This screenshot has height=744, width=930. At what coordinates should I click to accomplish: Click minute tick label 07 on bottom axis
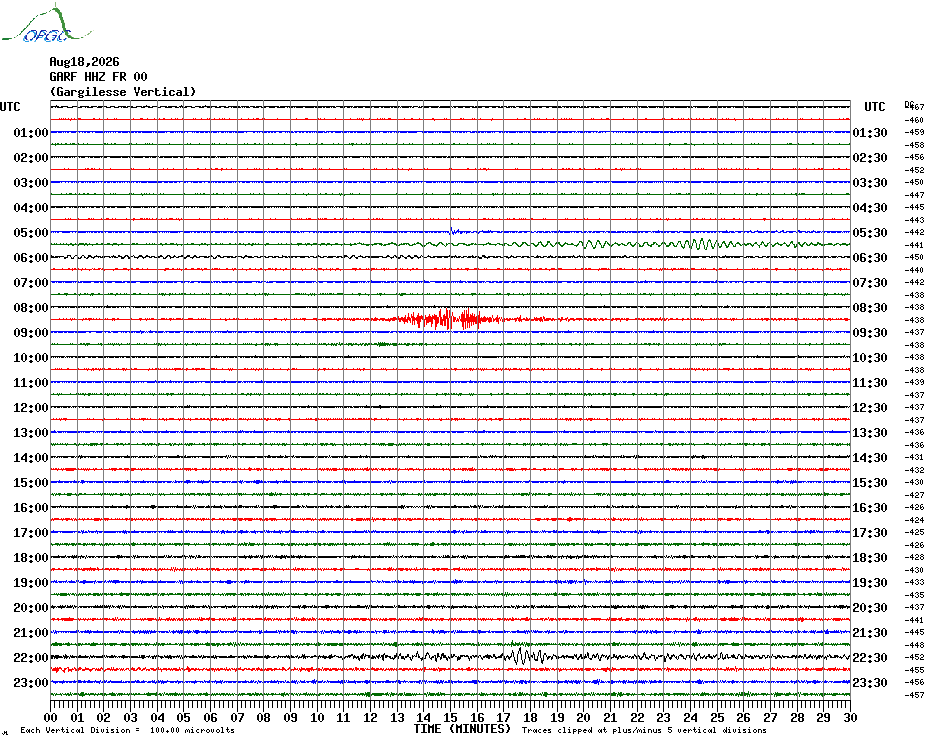[237, 718]
